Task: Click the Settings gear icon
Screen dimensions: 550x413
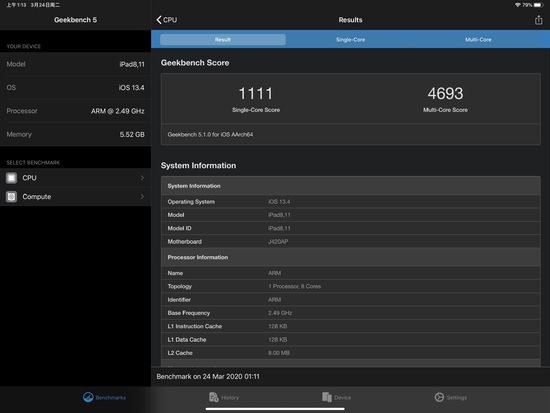Action: (439, 397)
